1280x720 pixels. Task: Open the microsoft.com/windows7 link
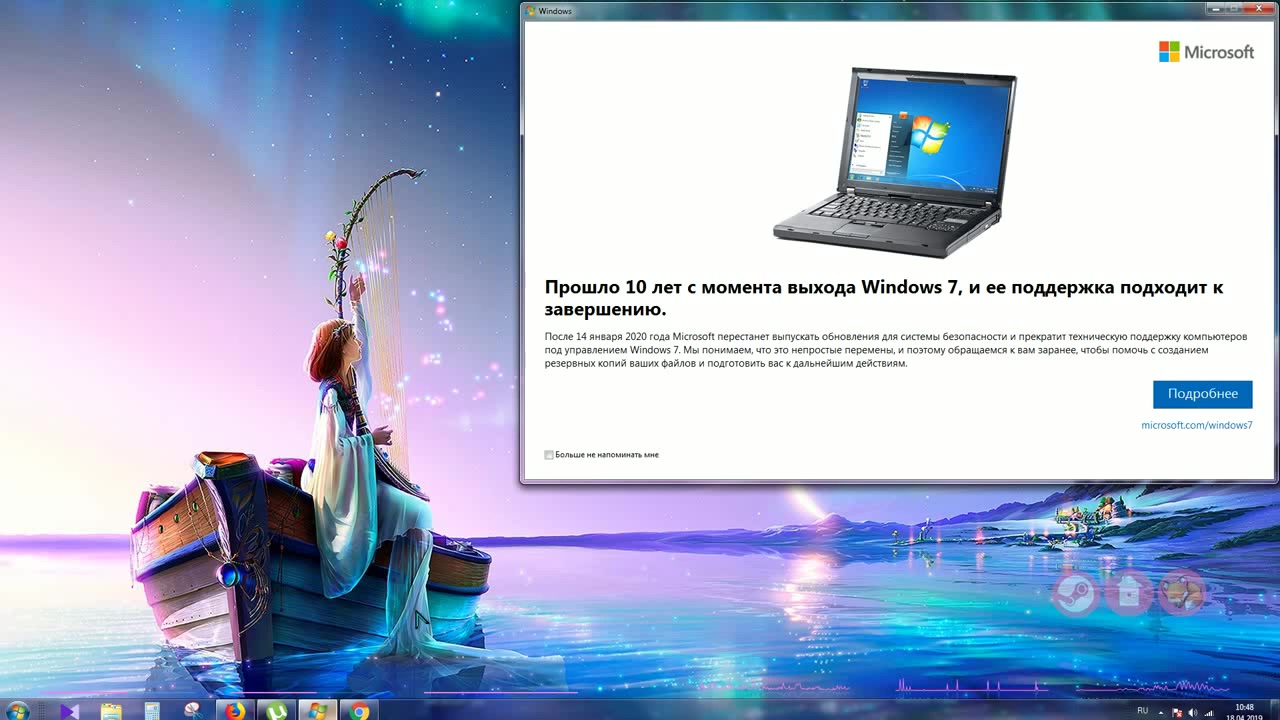point(1196,425)
